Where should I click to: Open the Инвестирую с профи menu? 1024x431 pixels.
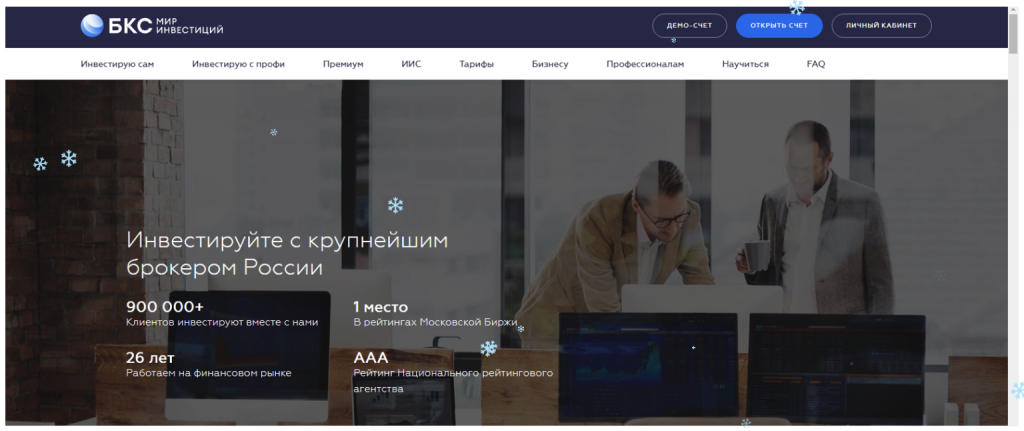coord(238,64)
